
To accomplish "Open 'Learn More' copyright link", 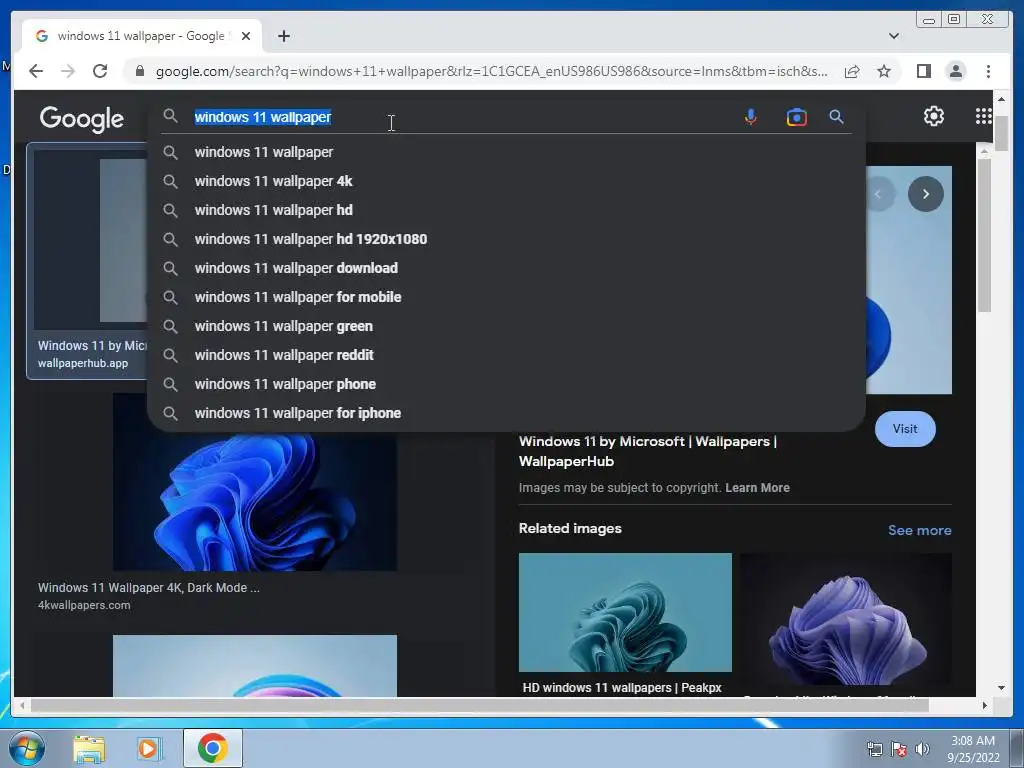I will [757, 488].
